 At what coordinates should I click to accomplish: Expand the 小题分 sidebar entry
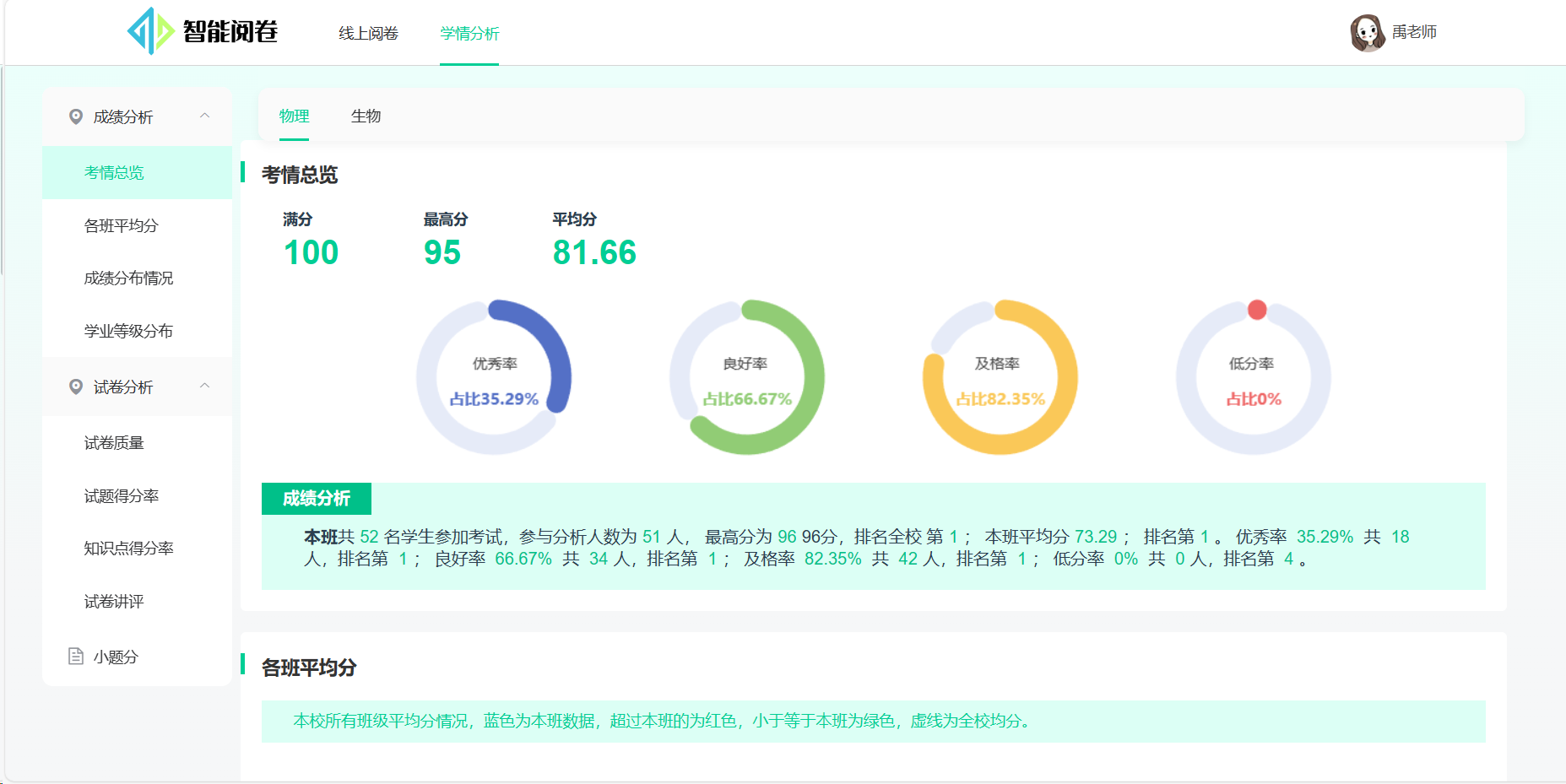[x=115, y=657]
